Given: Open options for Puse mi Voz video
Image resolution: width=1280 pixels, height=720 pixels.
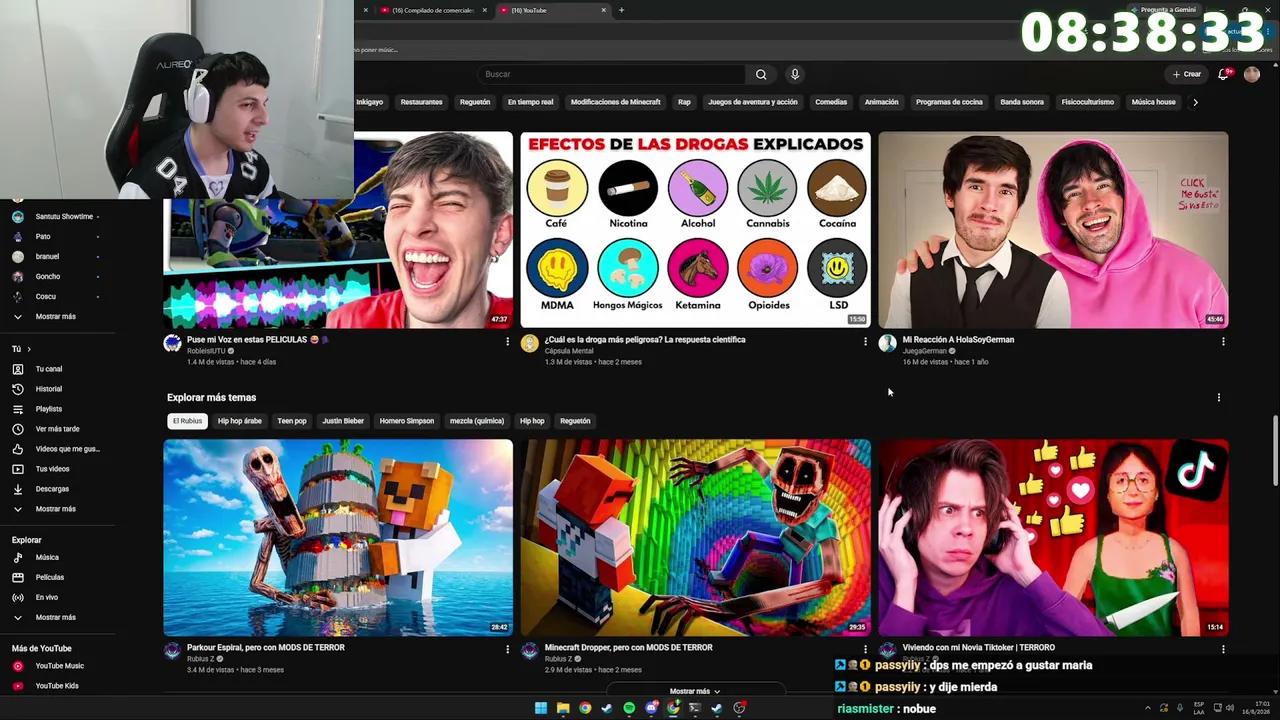Looking at the screenshot, I should [507, 341].
